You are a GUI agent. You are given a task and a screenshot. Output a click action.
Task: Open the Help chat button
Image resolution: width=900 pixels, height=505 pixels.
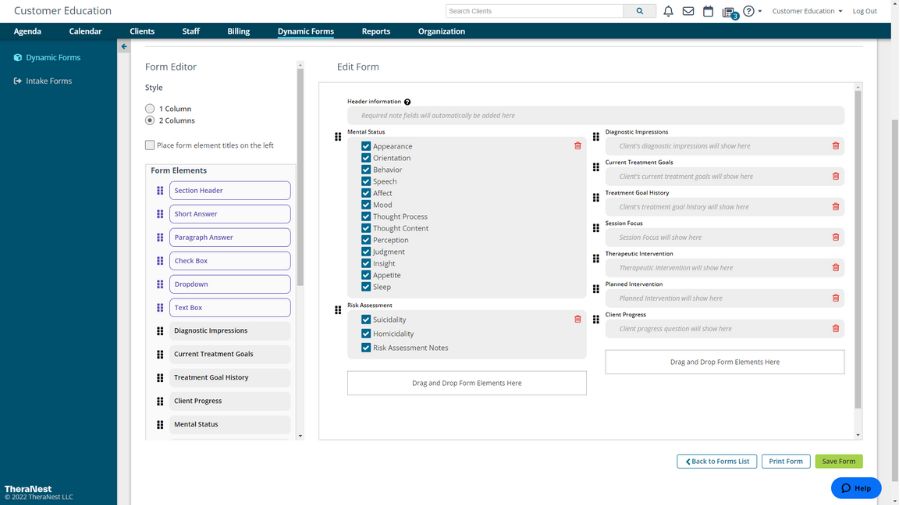856,488
